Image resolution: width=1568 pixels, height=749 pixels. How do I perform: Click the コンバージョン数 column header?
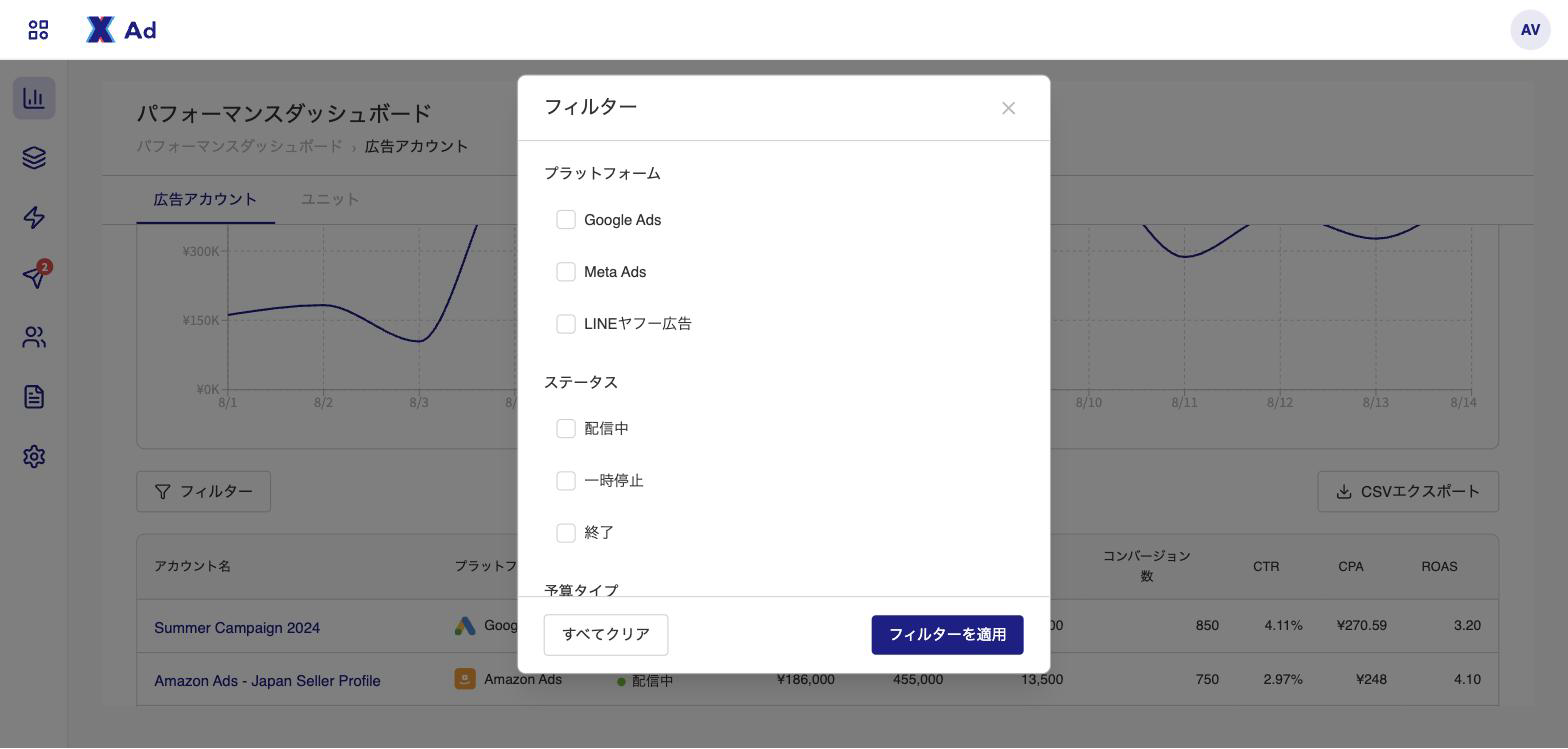click(1147, 566)
